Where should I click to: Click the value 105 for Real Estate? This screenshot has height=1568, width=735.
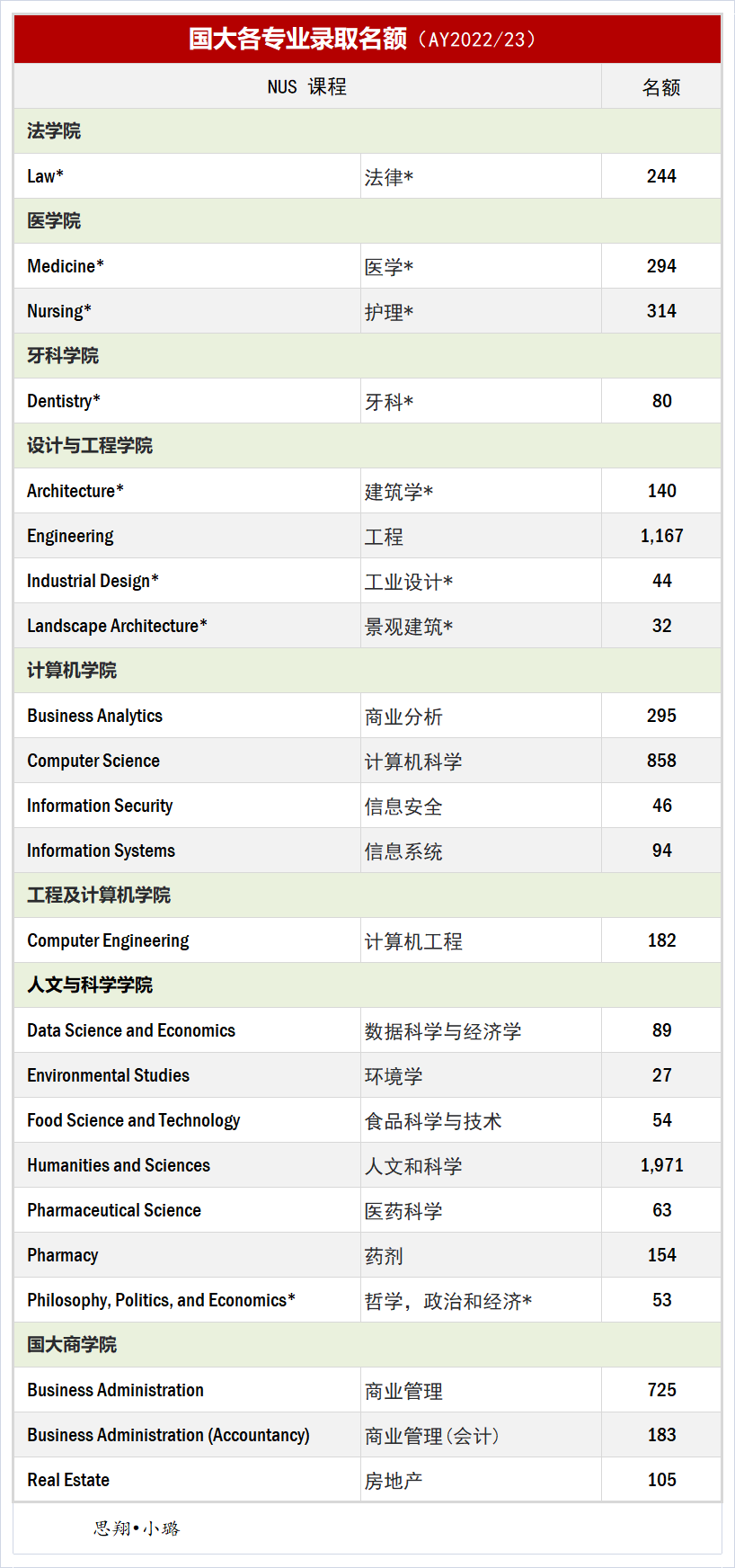pos(662,1480)
